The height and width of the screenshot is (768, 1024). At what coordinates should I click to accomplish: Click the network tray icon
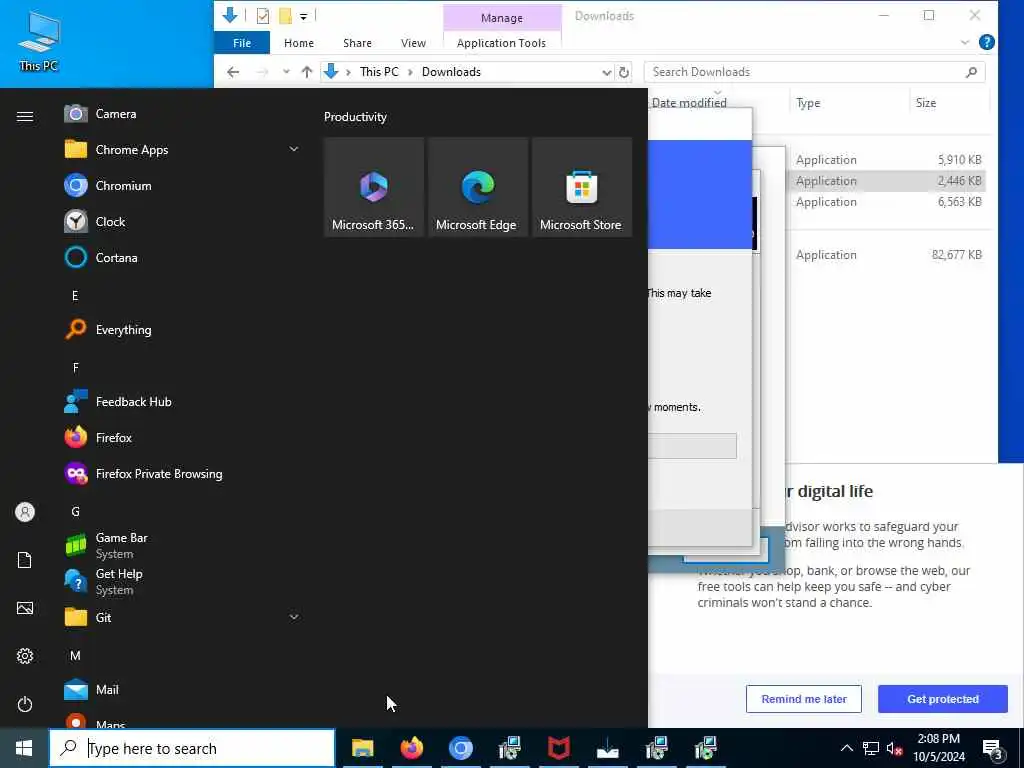click(x=871, y=748)
